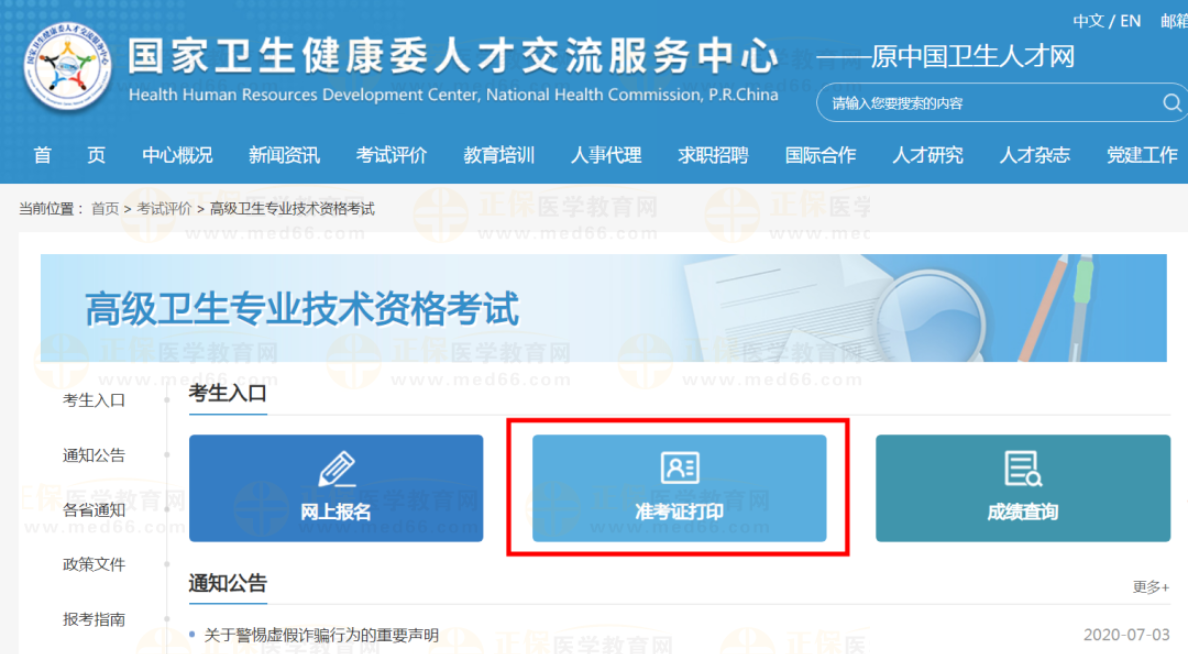Open the 关于警惕虚假诈骗行为的重要声明 notice

(321, 635)
